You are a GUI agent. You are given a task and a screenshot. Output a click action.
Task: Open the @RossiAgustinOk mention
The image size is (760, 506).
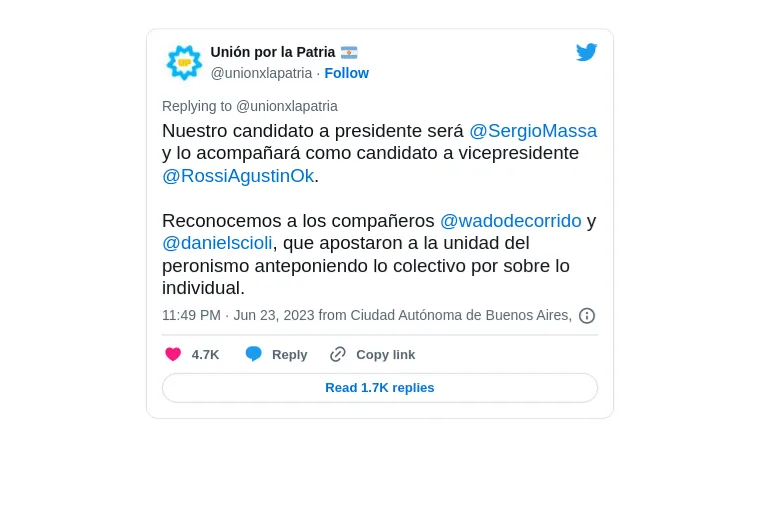pyautogui.click(x=238, y=176)
